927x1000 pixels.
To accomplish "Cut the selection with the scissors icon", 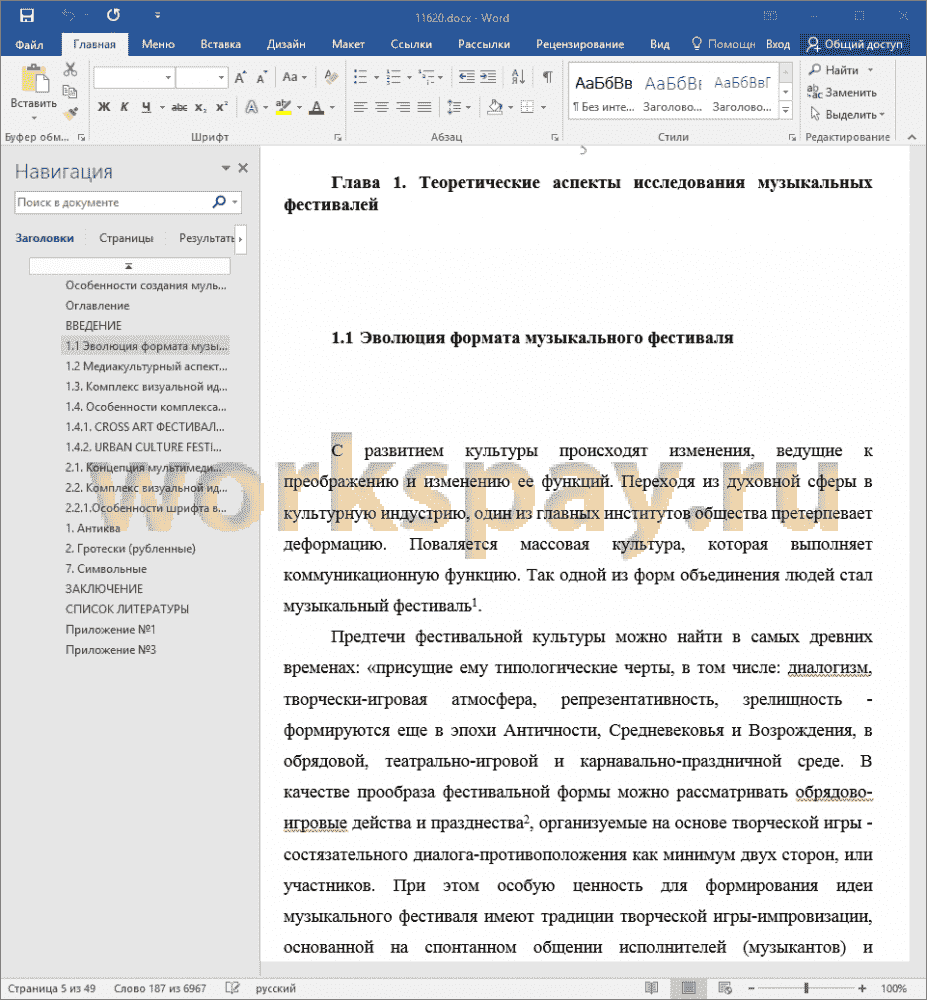I will tap(70, 70).
